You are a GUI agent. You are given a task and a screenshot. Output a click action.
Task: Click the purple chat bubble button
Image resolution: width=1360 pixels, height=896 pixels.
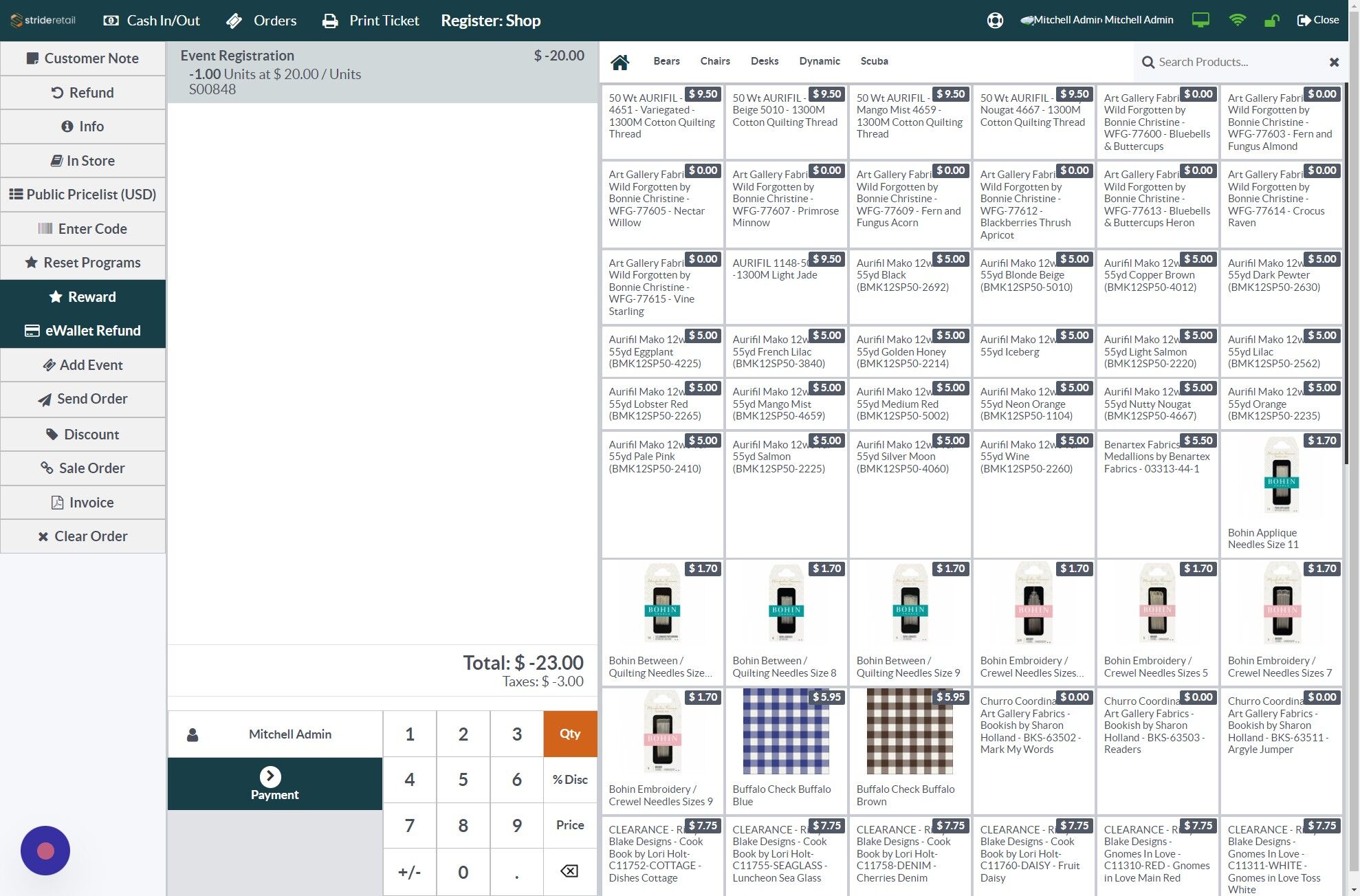point(45,851)
